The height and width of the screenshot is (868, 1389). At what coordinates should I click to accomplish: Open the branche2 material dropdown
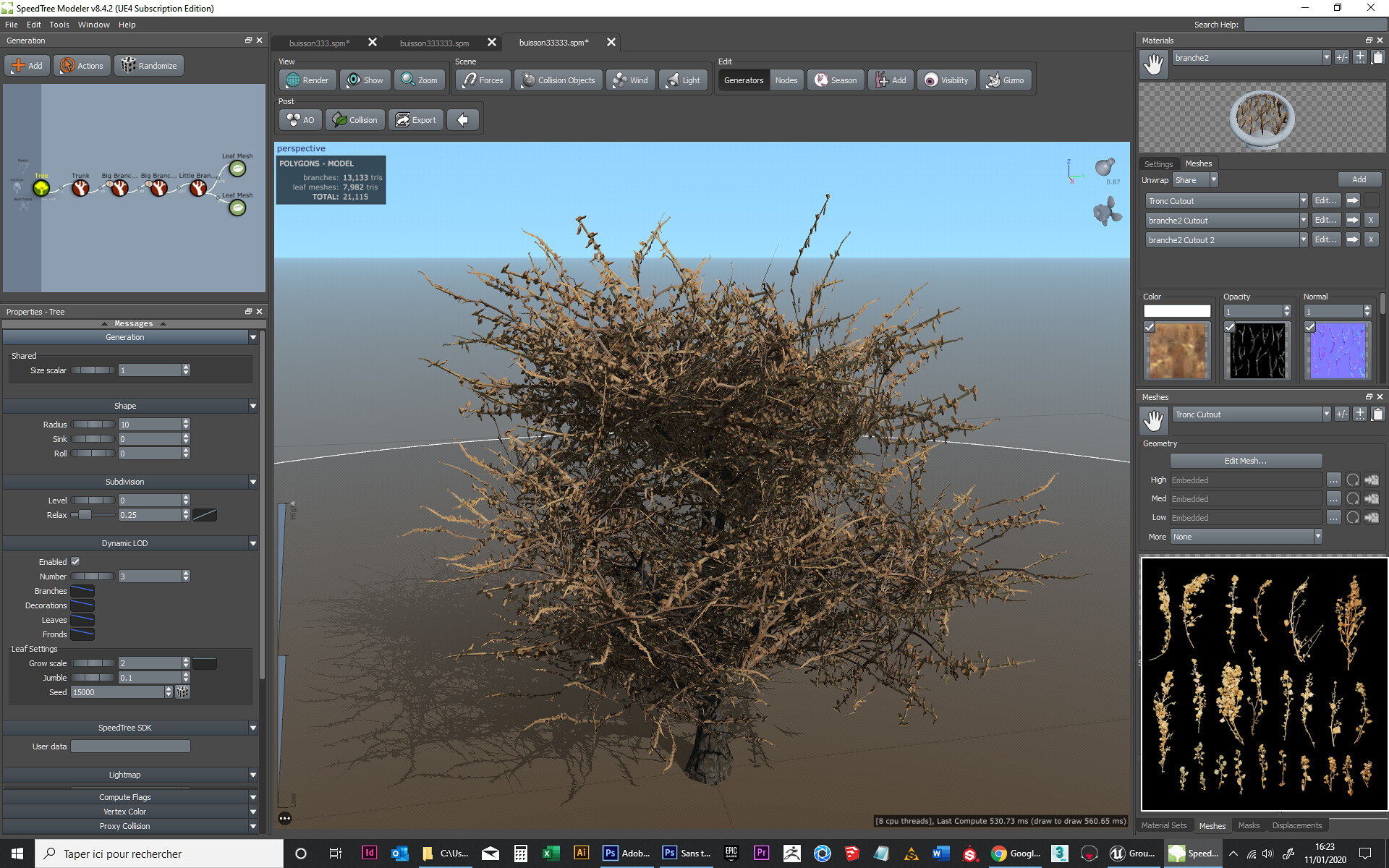click(x=1327, y=57)
